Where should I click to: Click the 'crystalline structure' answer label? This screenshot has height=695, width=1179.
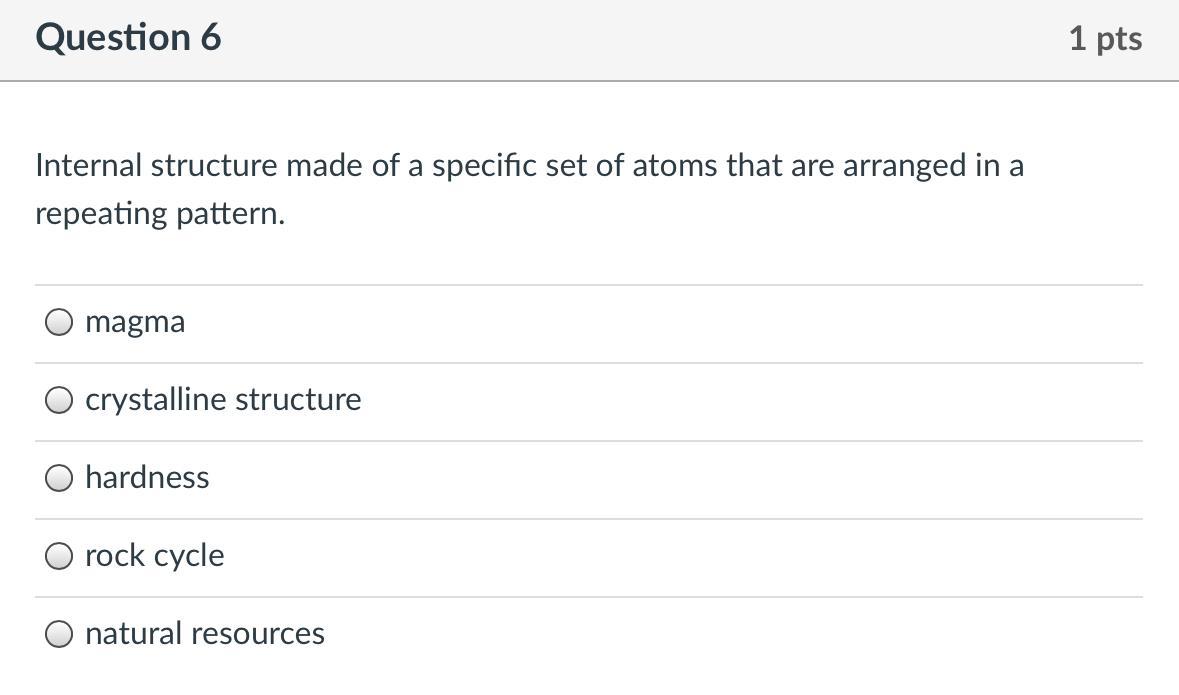[x=223, y=400]
